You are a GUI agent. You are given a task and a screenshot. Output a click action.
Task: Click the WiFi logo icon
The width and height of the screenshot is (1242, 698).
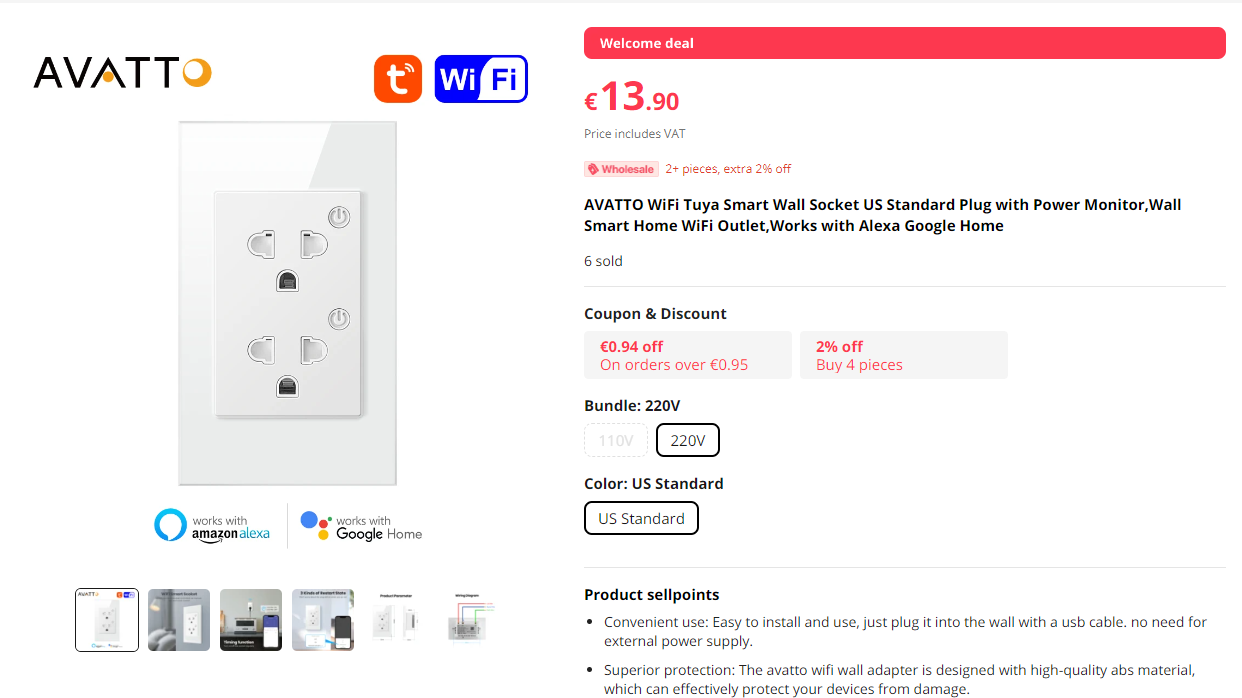click(x=481, y=78)
